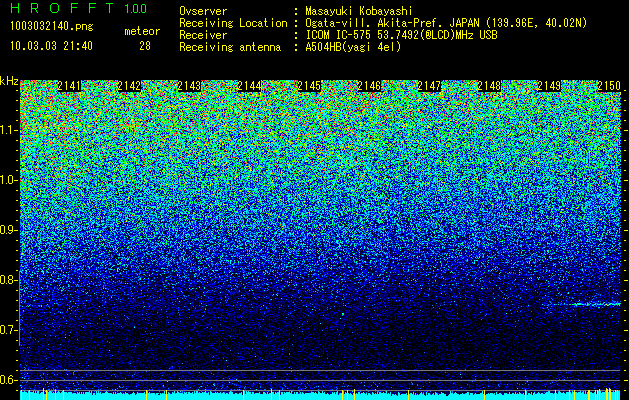Image resolution: width=629 pixels, height=400 pixels.
Task: Click the meteor echo streak near 2149
Action: pos(582,304)
